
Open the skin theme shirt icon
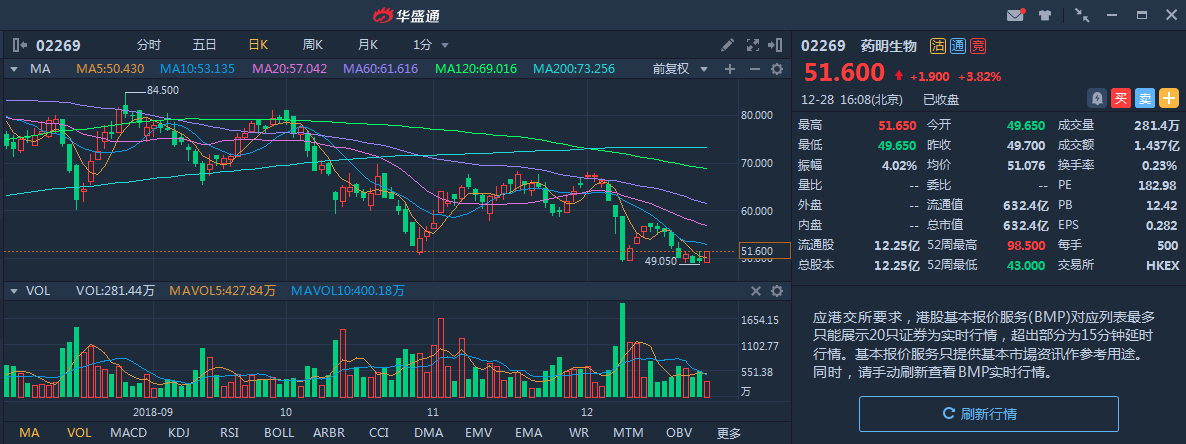(1045, 15)
